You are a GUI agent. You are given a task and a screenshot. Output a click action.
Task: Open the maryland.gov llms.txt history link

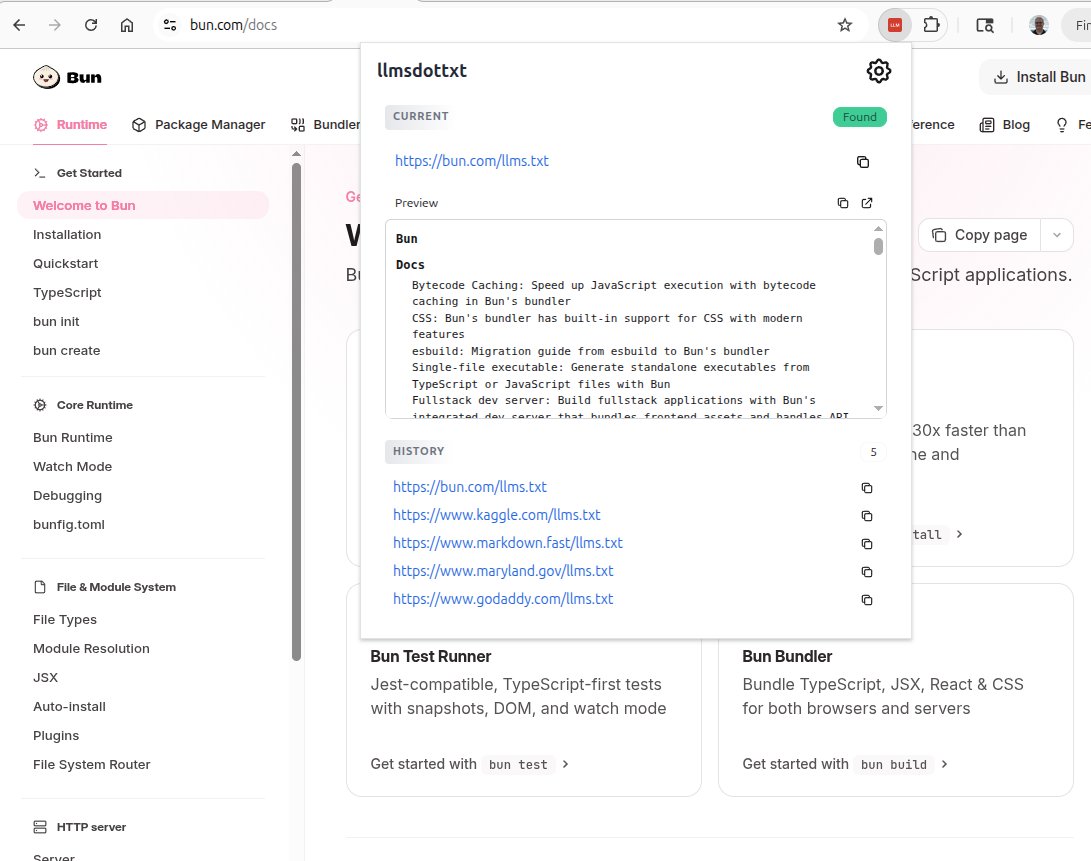click(503, 571)
